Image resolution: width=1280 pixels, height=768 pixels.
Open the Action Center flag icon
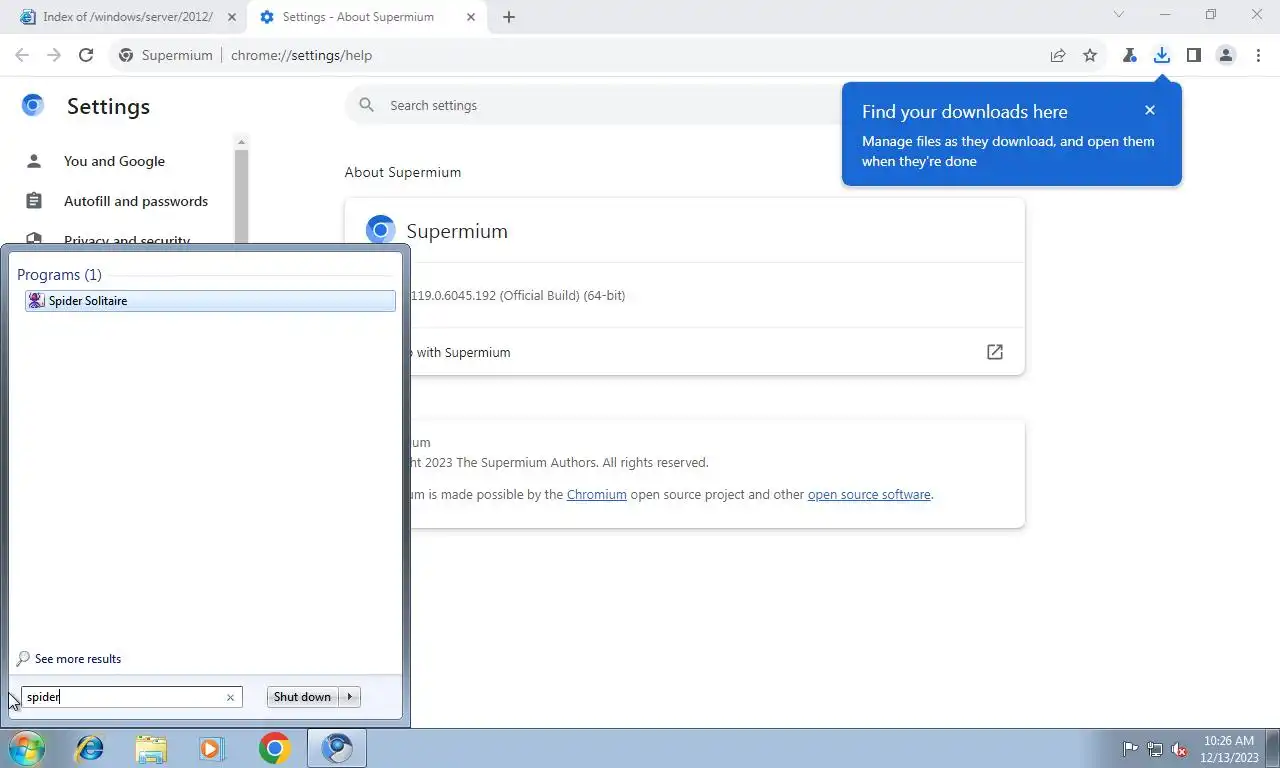click(1131, 749)
